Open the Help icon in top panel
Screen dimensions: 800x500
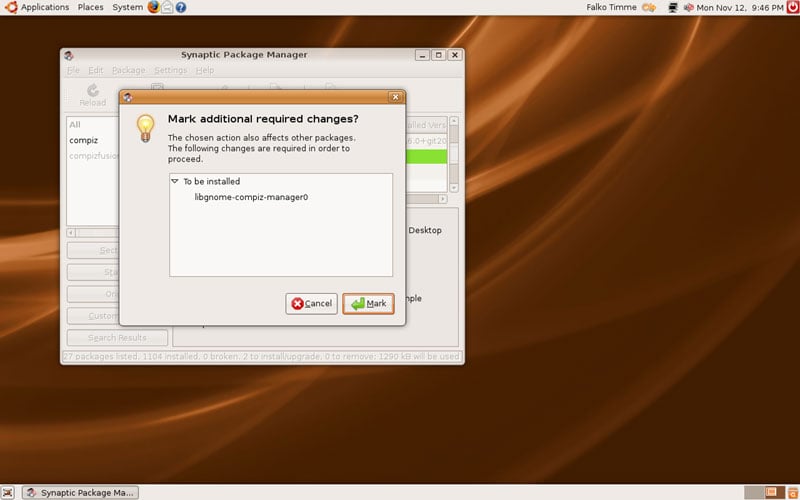coord(181,7)
